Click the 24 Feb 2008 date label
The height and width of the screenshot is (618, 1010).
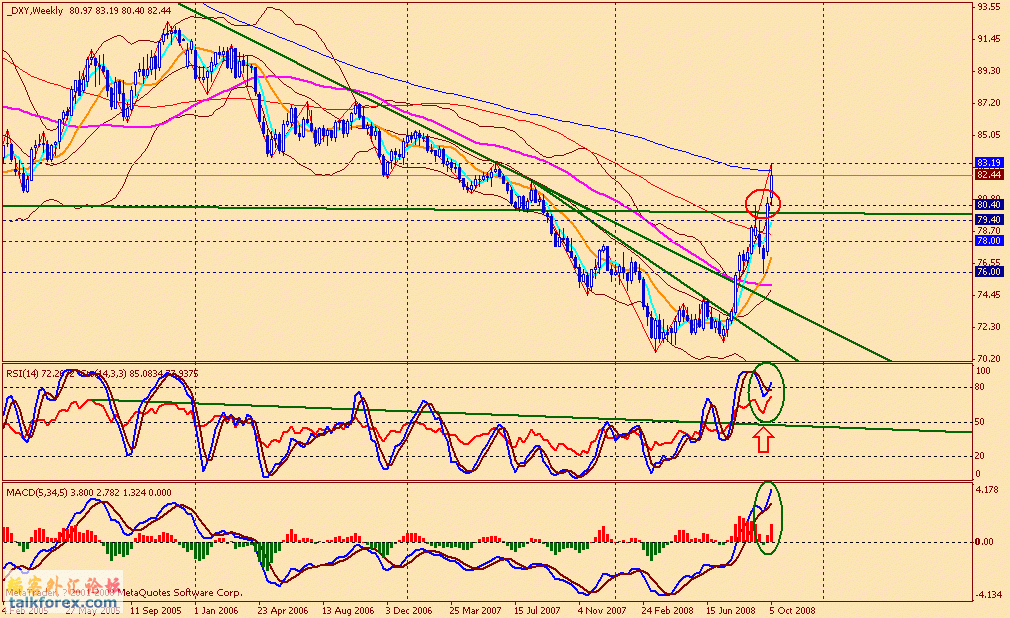click(x=667, y=610)
